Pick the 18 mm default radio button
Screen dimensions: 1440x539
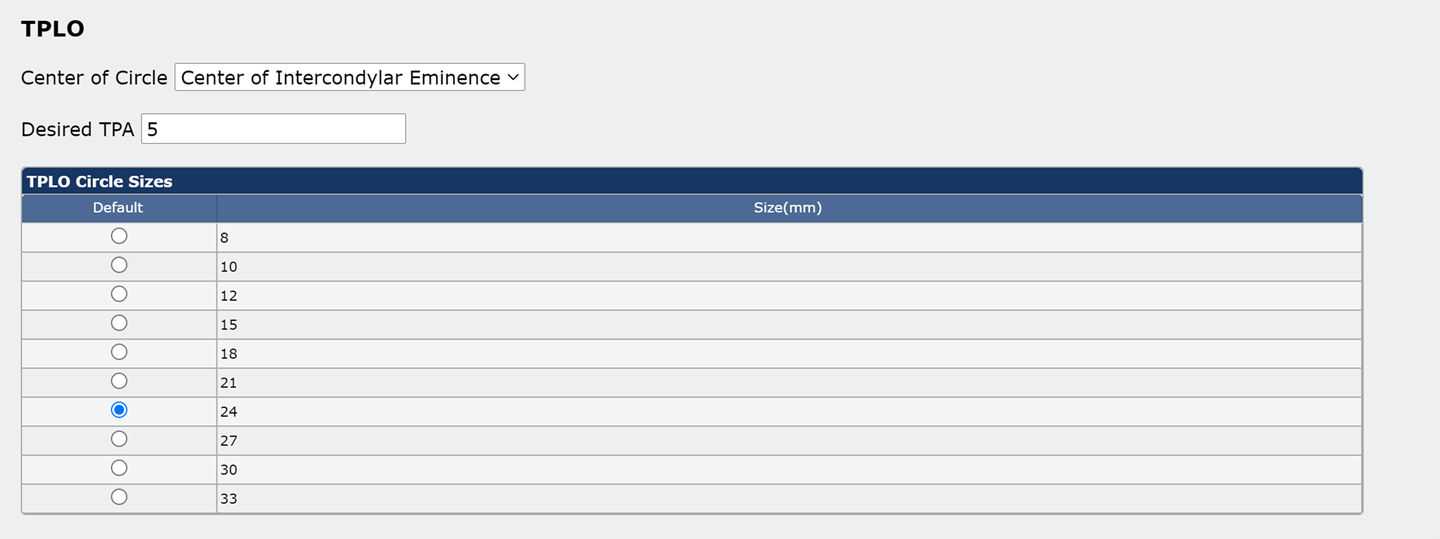point(119,352)
